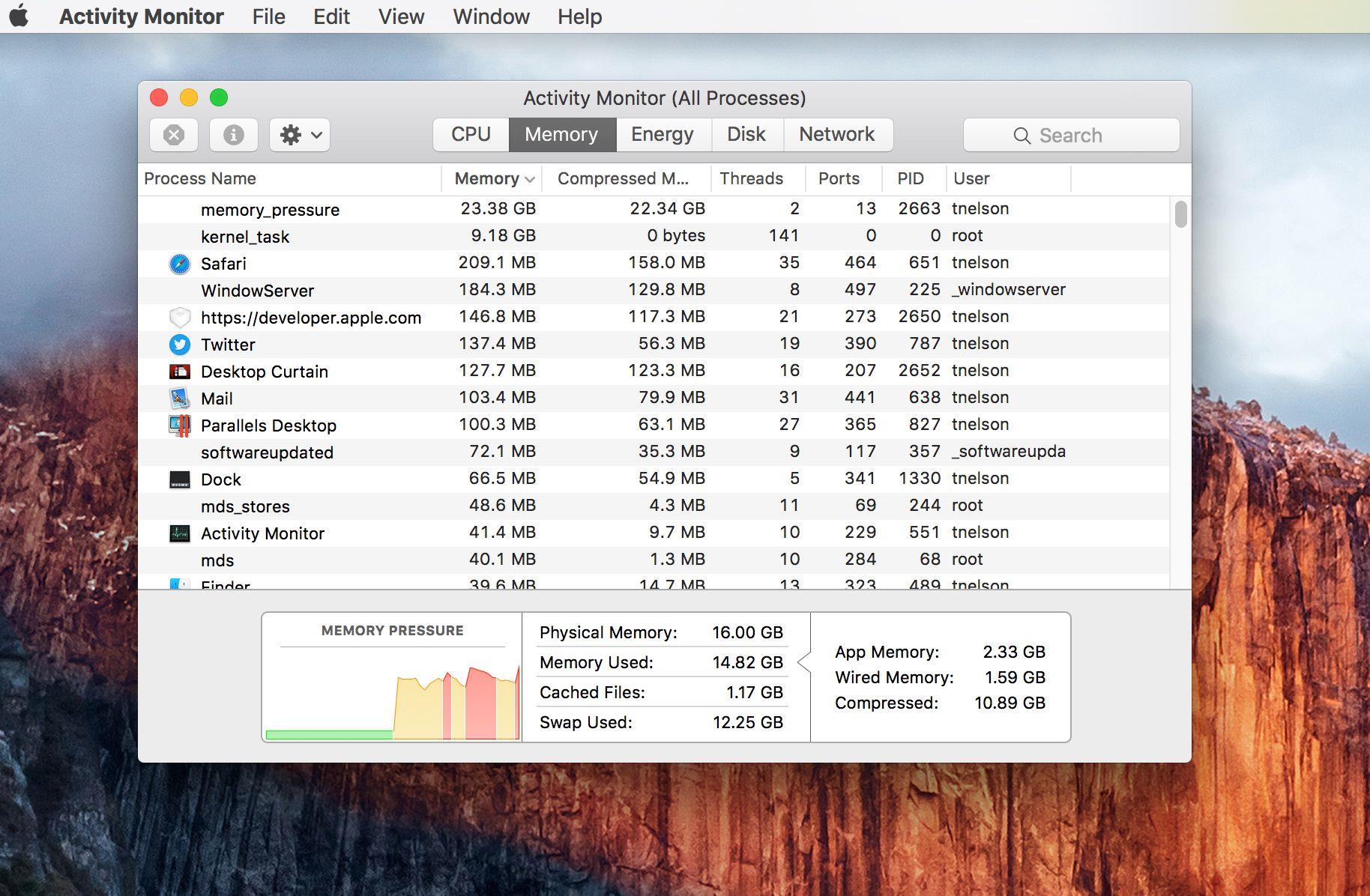Viewport: 1370px width, 896px height.
Task: Click the 23.38 GB memory cell
Action: point(498,208)
